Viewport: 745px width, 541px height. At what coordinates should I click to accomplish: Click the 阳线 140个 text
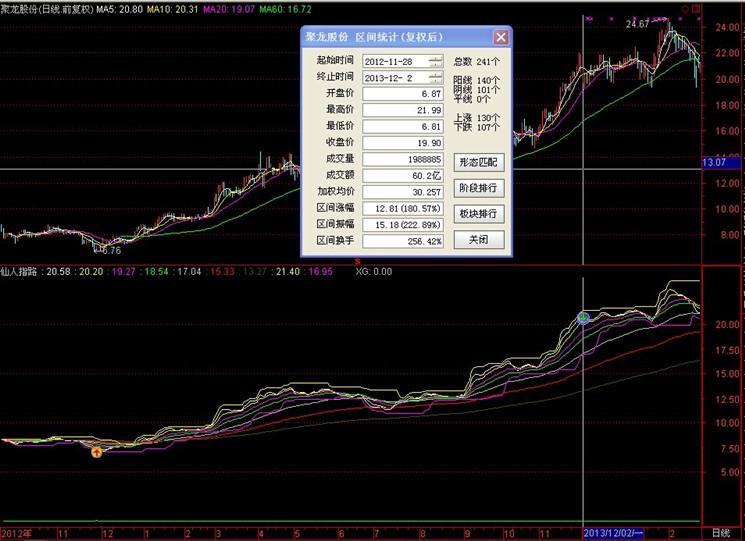[477, 80]
